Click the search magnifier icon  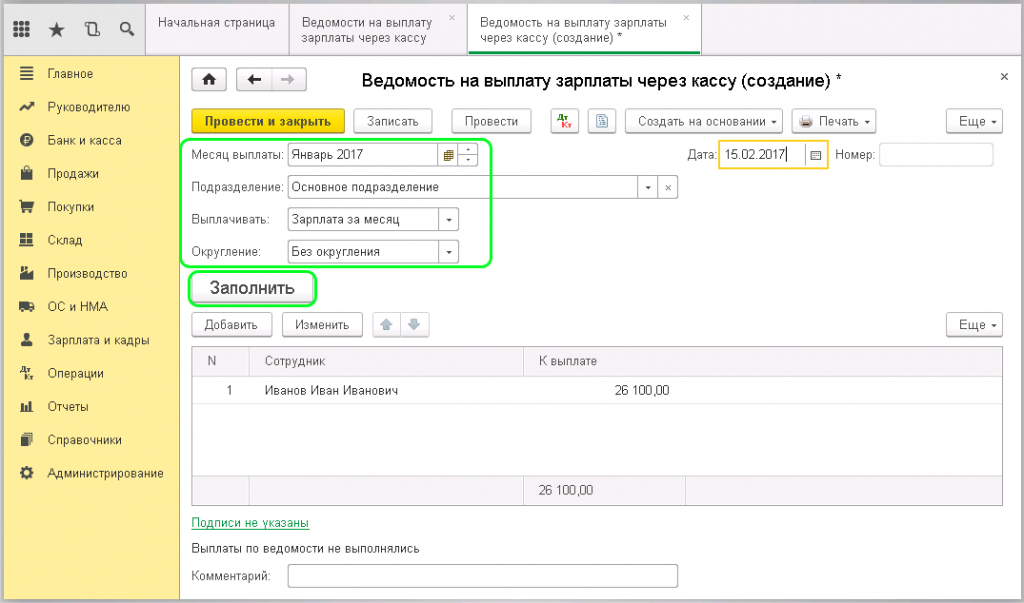pyautogui.click(x=127, y=29)
